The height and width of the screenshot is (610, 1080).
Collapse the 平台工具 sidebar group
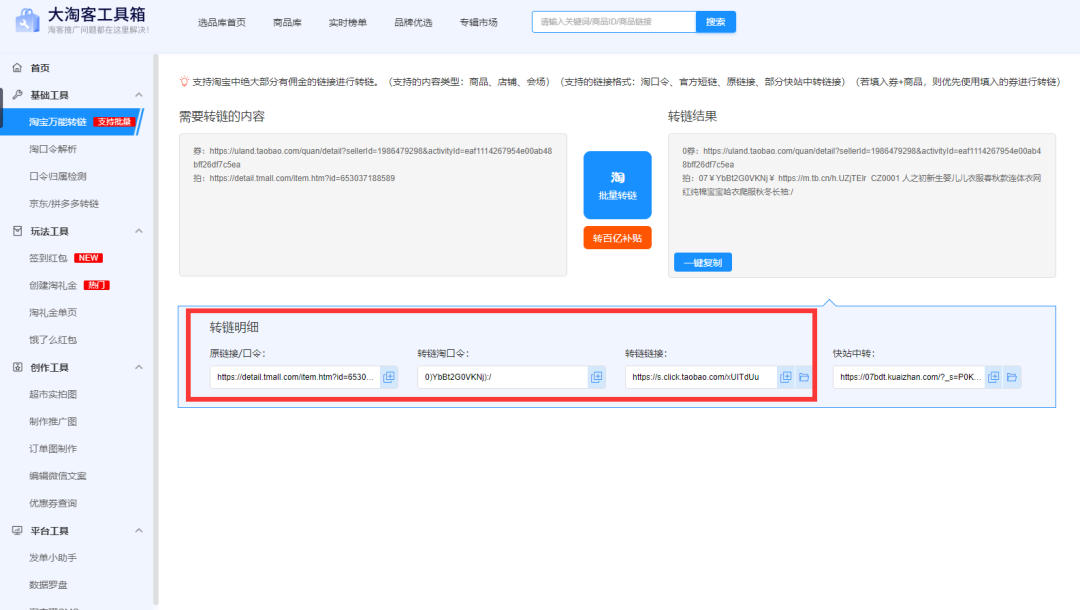pyautogui.click(x=138, y=531)
